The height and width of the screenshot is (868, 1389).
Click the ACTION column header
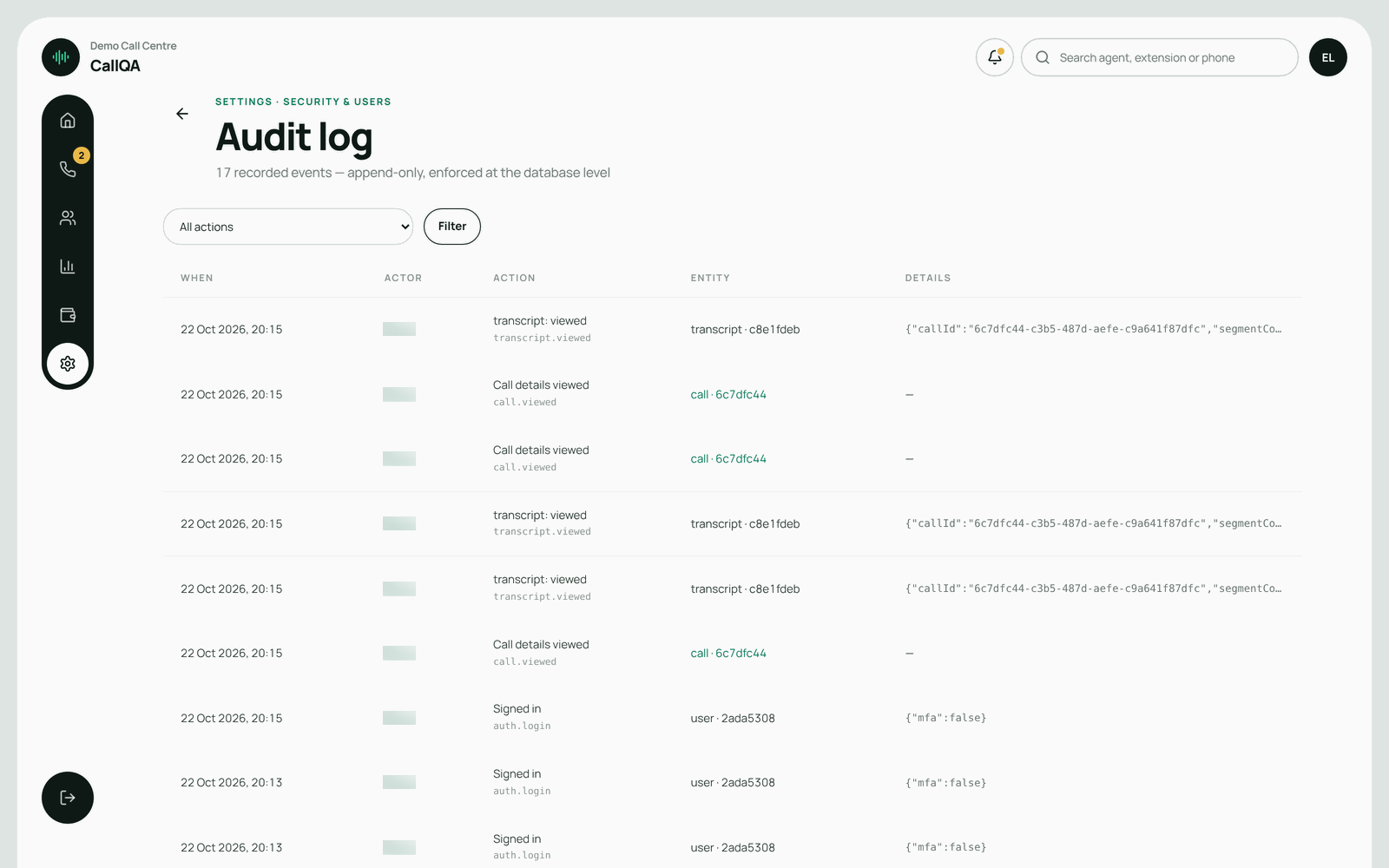[514, 278]
